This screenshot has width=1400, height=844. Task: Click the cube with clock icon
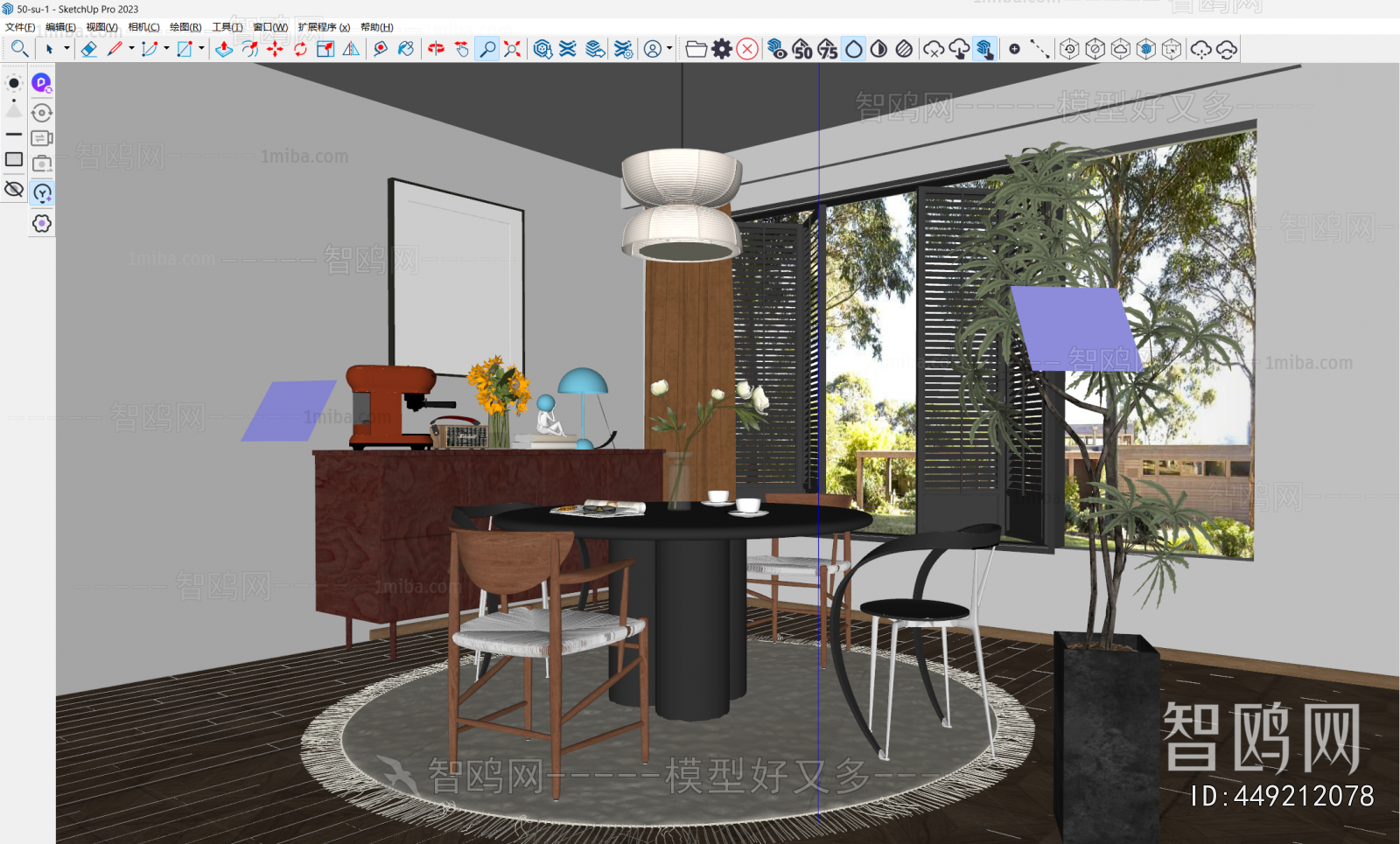tap(1069, 49)
